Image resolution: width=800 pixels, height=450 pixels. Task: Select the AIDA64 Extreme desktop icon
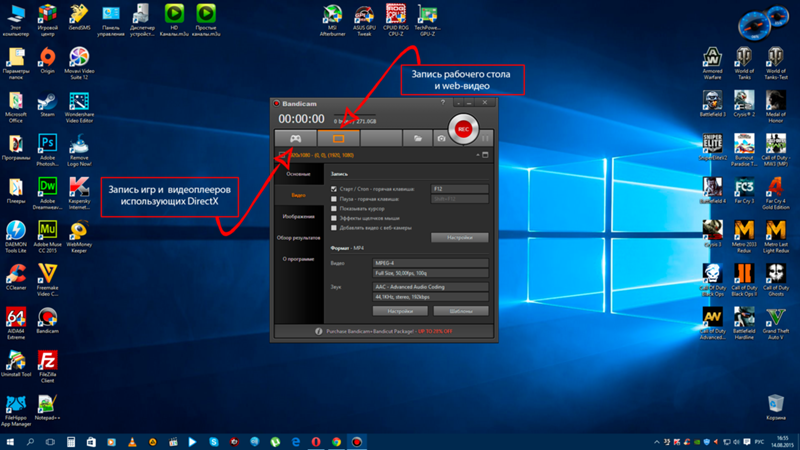point(16,323)
